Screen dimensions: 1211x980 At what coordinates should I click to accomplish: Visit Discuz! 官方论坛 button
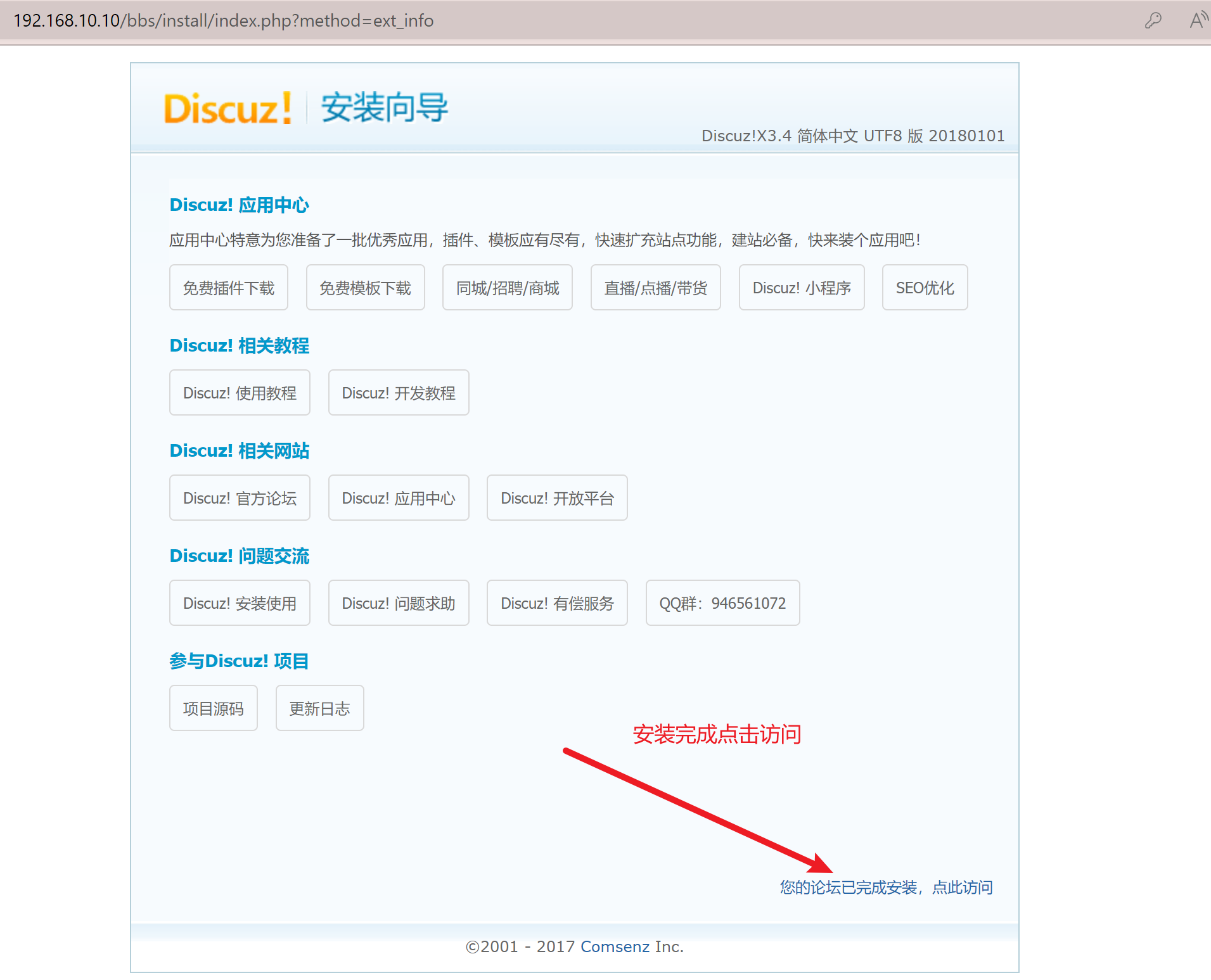(x=240, y=498)
